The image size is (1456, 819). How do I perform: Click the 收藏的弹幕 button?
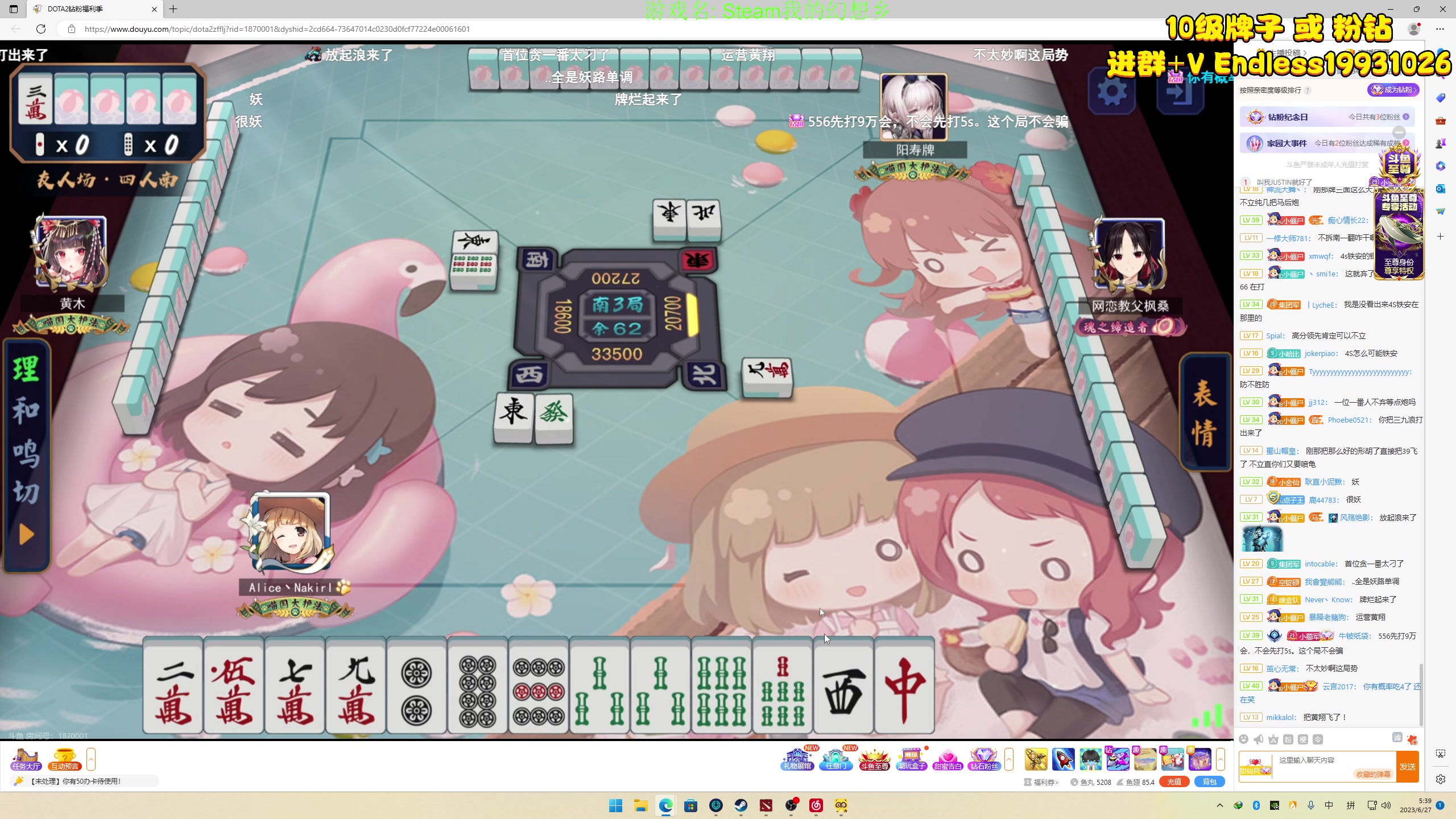1373,774
